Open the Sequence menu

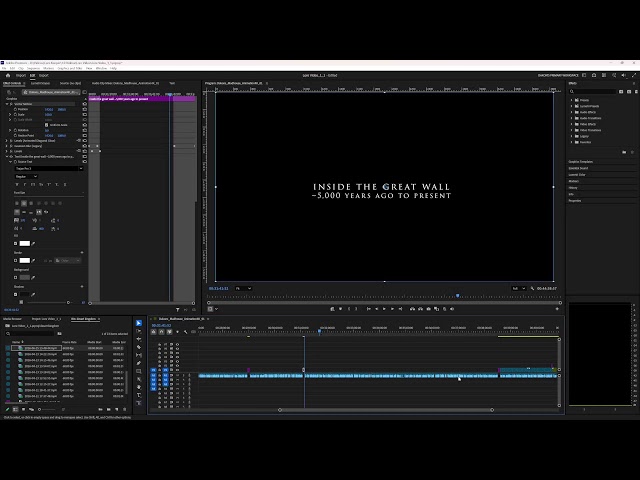(33, 68)
